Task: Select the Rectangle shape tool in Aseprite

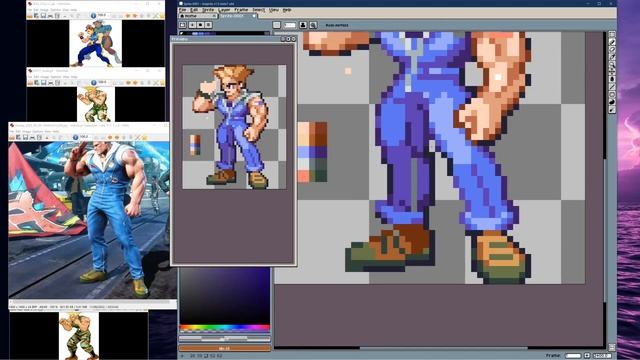Action: pyautogui.click(x=612, y=94)
